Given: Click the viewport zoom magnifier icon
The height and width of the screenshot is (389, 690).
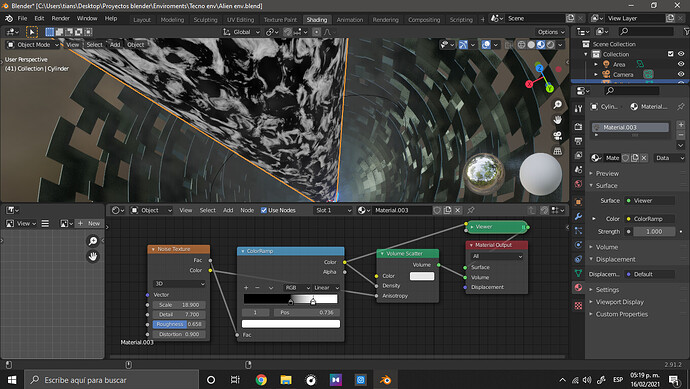Looking at the screenshot, I should [x=558, y=104].
